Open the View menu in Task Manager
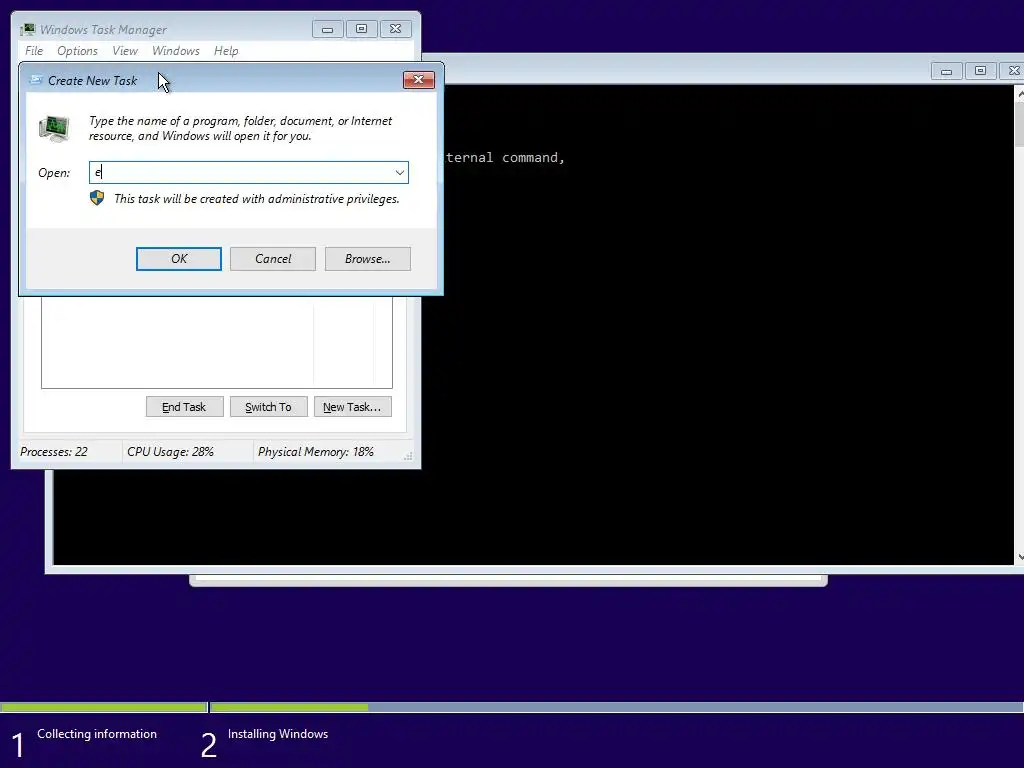This screenshot has height=768, width=1024. pos(125,51)
